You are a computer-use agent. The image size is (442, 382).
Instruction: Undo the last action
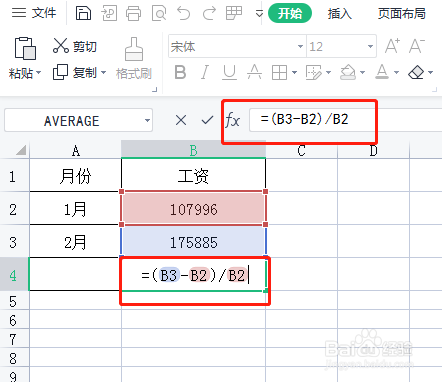(184, 14)
